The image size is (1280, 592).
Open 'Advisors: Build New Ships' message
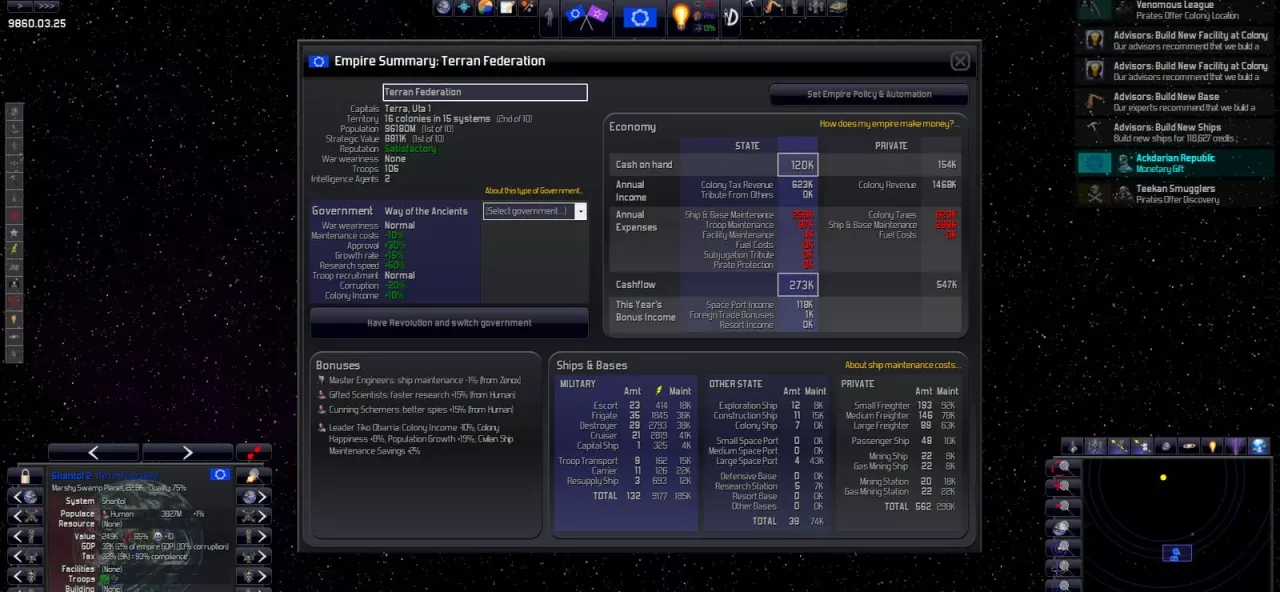pyautogui.click(x=1174, y=132)
